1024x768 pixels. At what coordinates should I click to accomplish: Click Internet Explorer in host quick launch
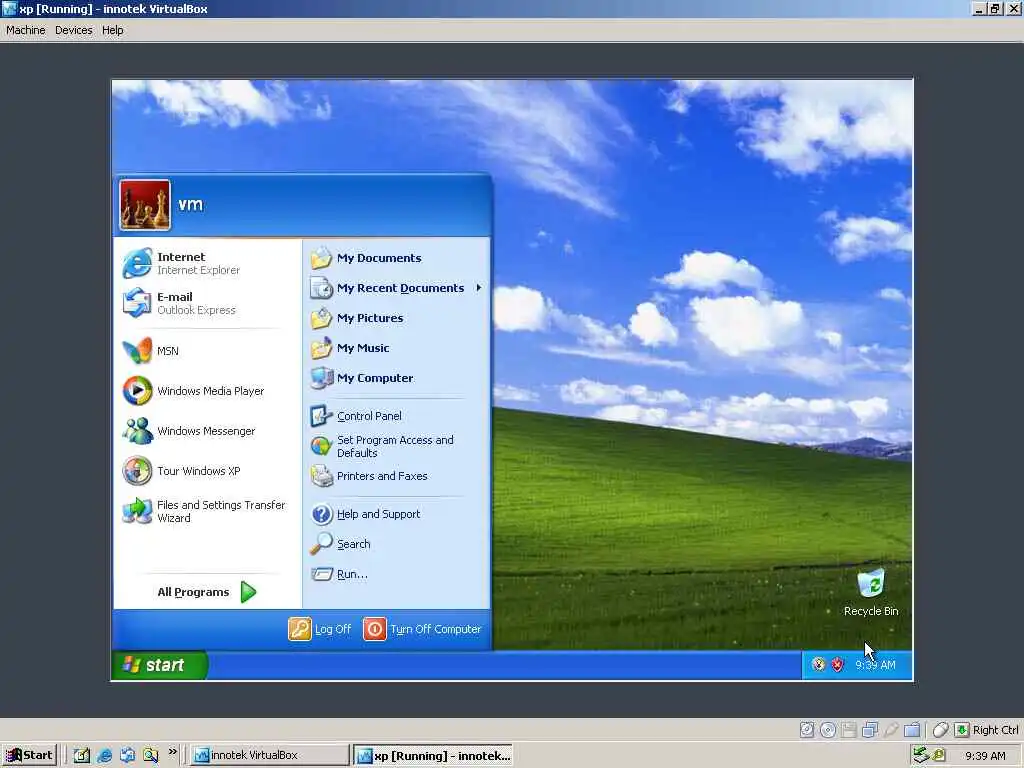tap(104, 755)
